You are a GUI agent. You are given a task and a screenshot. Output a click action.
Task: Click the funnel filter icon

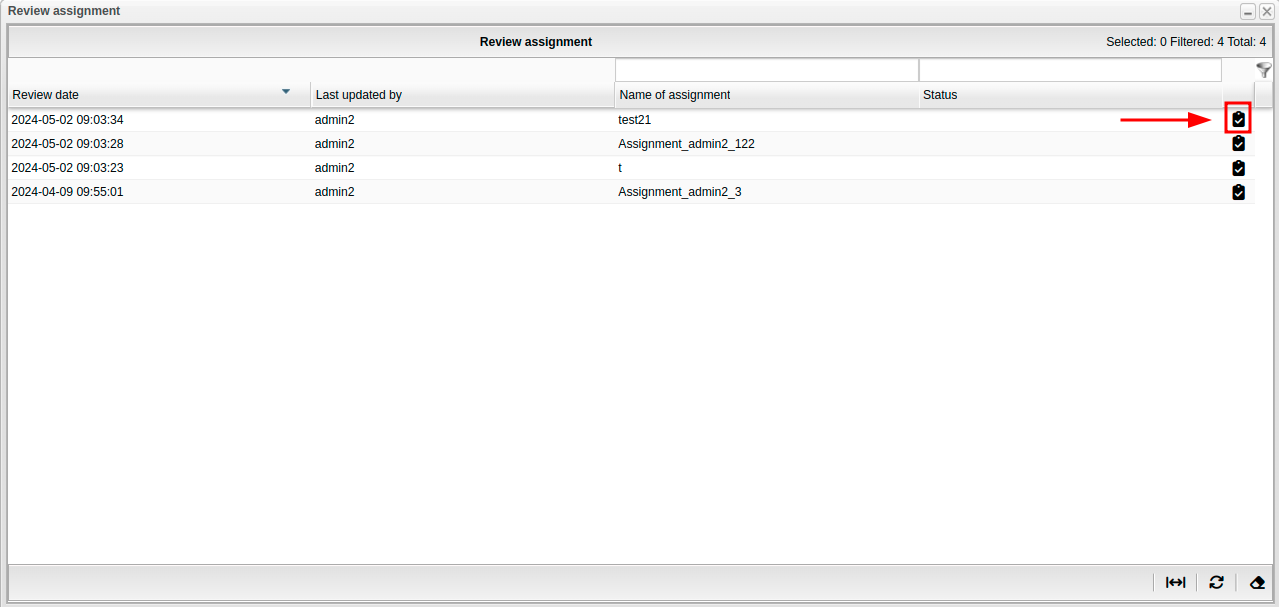coord(1264,70)
